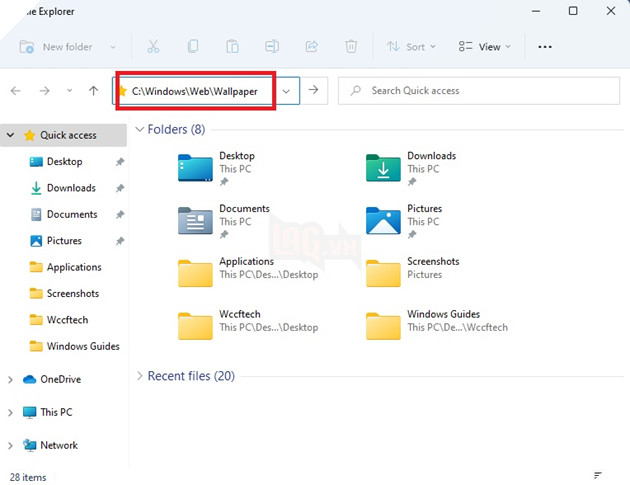Select Desktop in the navigation pane

pos(65,162)
